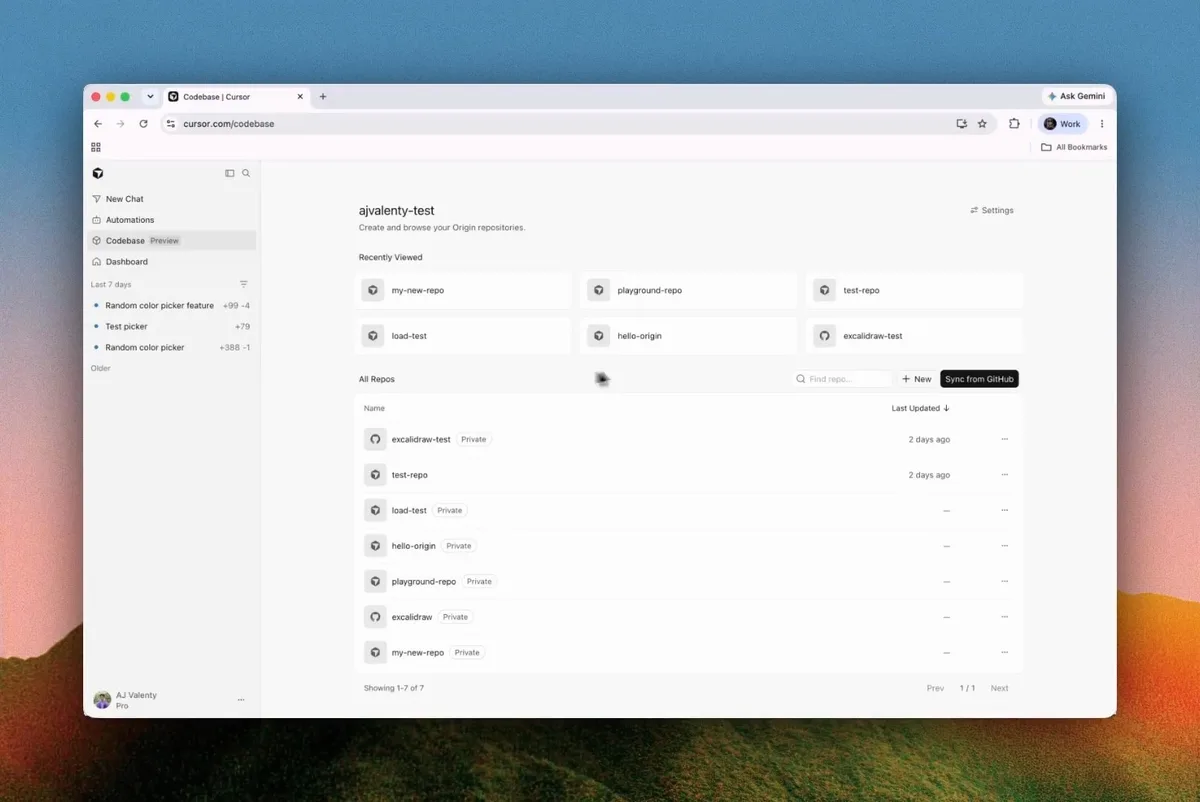Screen dimensions: 1200x802
Task: Open Chrome three-dot menu
Action: coord(1102,124)
